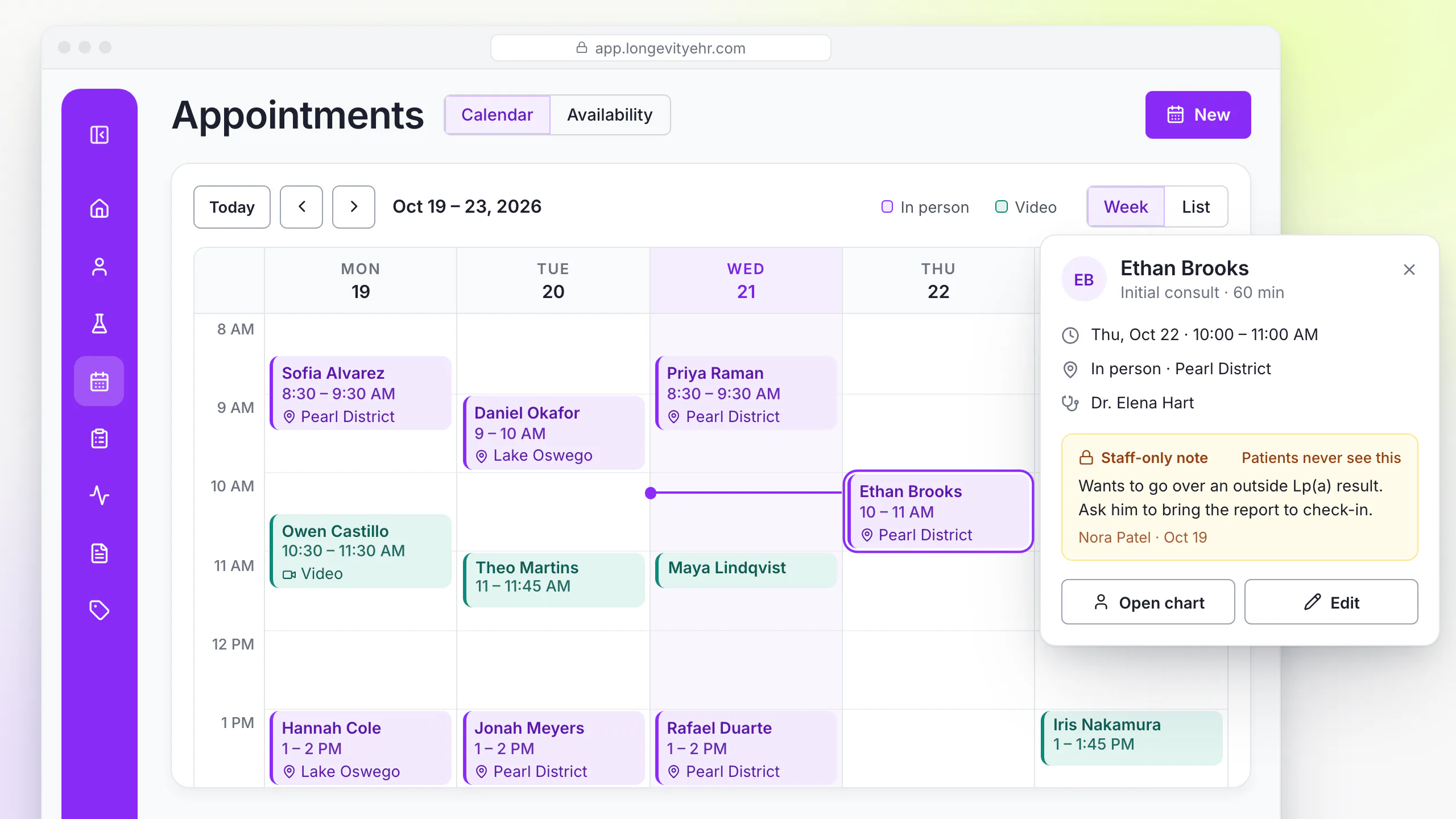
Task: Open Iris Nakamura 1 PM appointment
Action: pyautogui.click(x=1131, y=738)
